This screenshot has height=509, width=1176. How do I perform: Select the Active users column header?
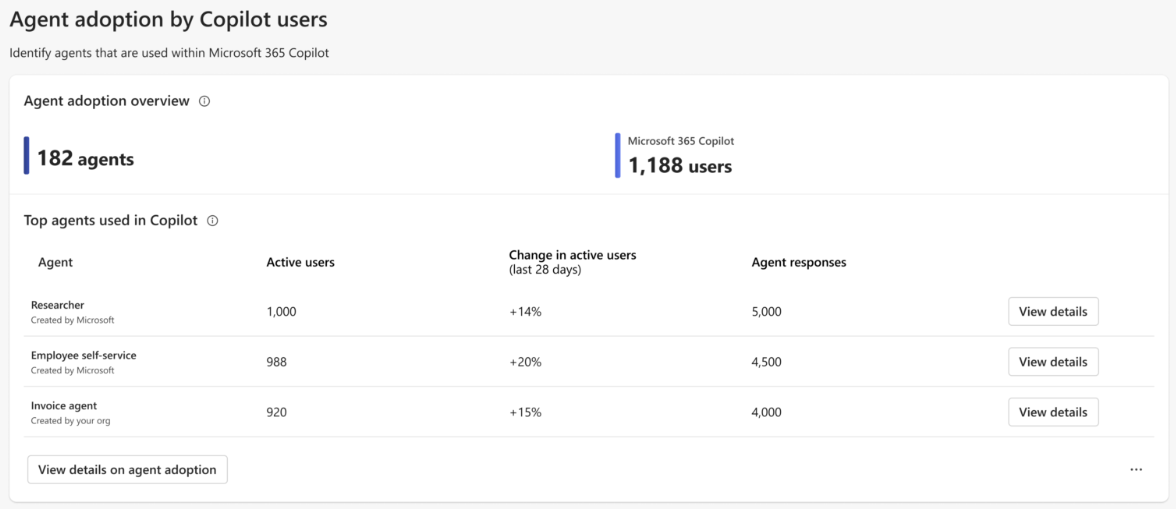[300, 262]
